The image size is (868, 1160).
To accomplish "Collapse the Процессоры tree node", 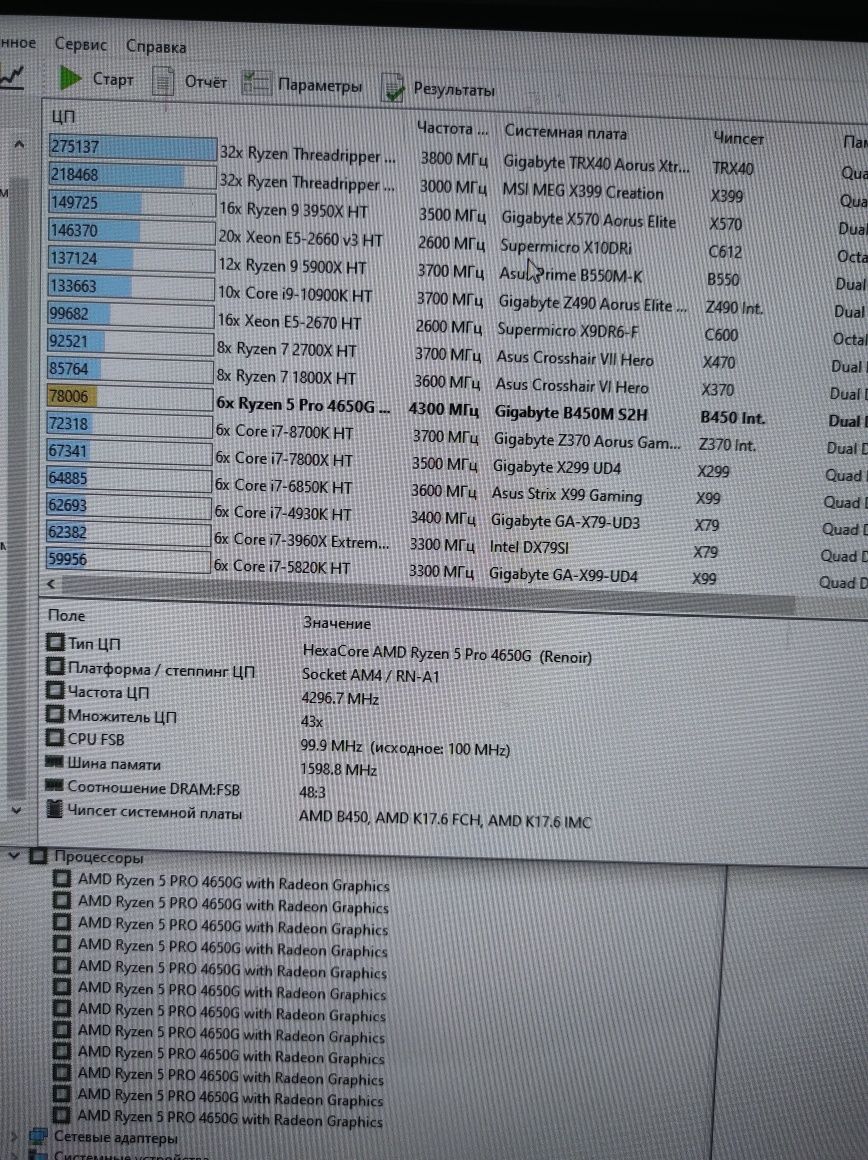I will point(13,855).
